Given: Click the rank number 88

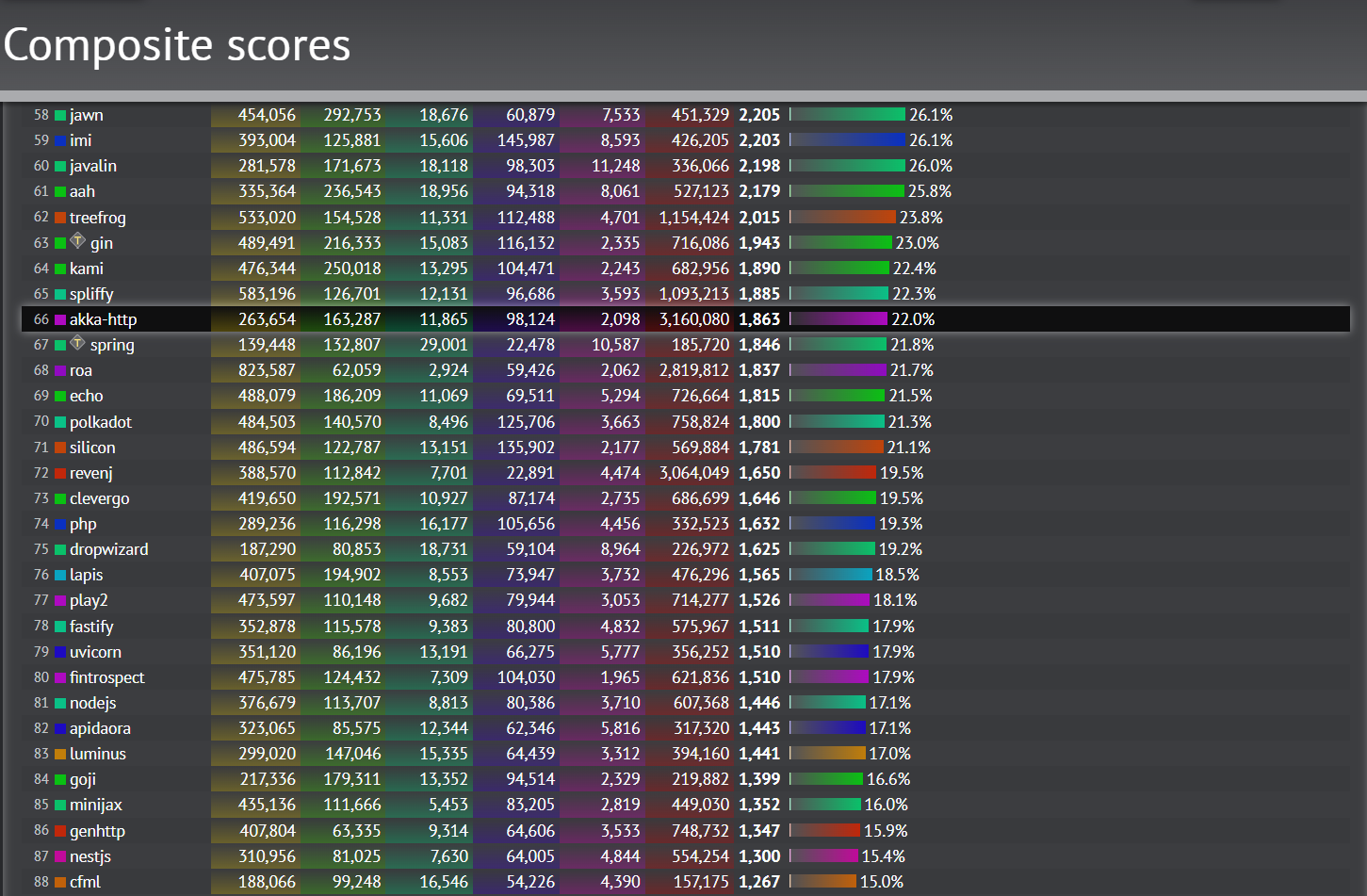Looking at the screenshot, I should [x=41, y=882].
